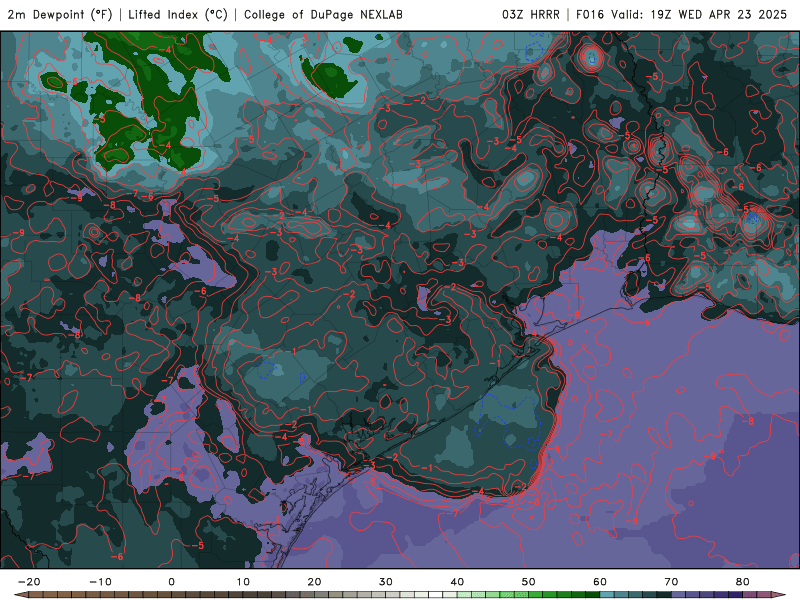Click the "2m Dewpoint (°F)" title text
The width and height of the screenshot is (800, 600).
click(x=60, y=14)
